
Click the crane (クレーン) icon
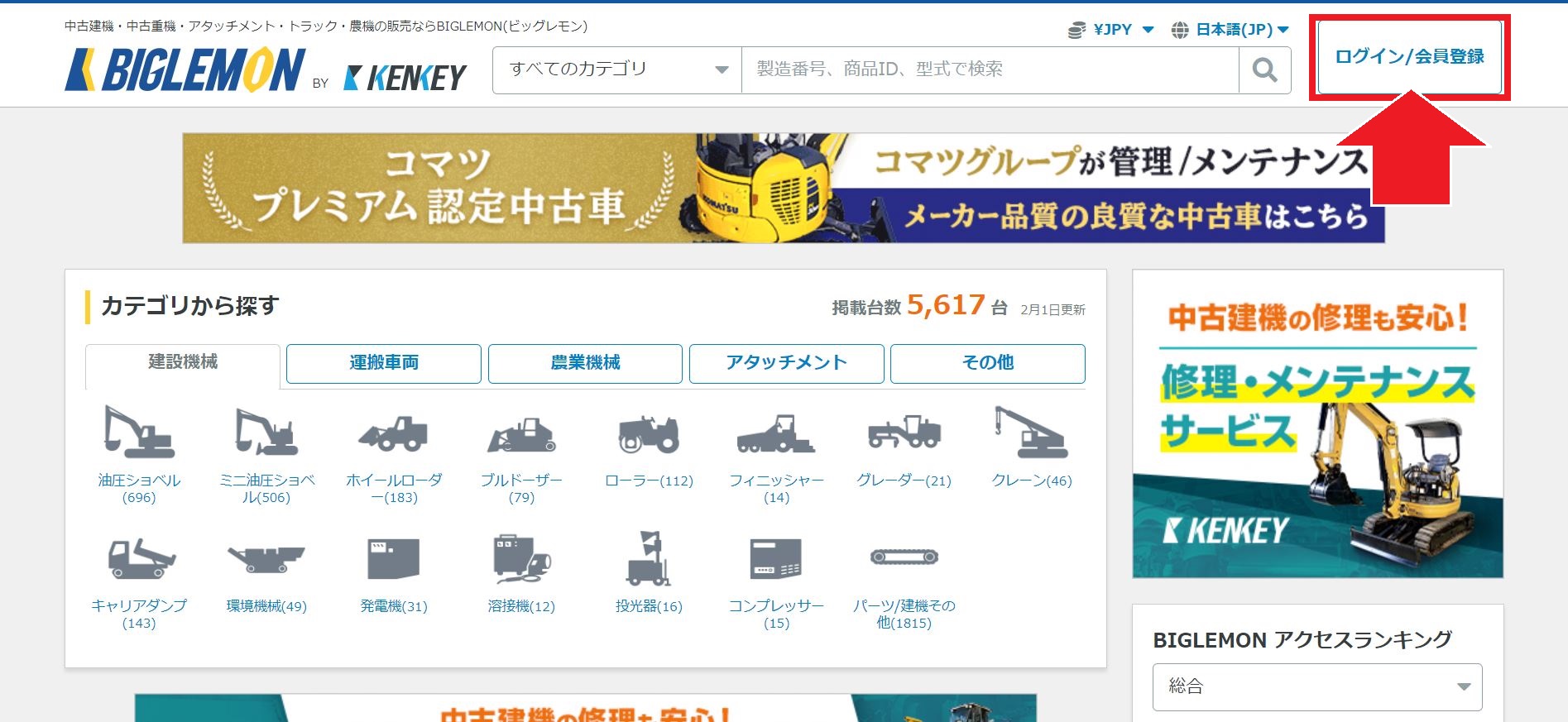1031,432
